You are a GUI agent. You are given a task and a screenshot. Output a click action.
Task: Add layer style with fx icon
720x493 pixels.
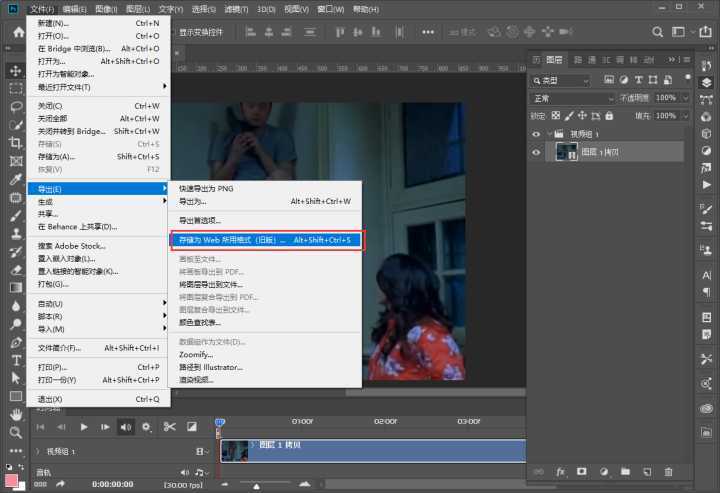560,471
